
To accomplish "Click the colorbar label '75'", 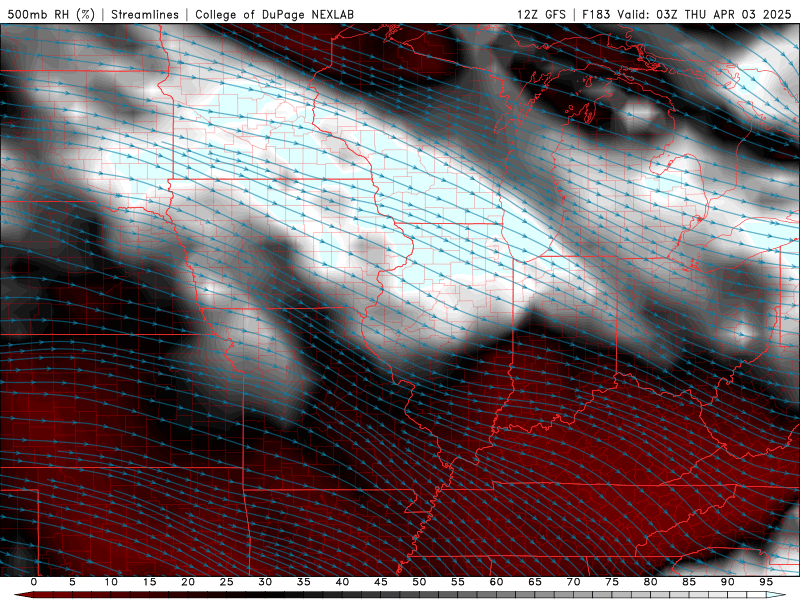I will (x=612, y=582).
